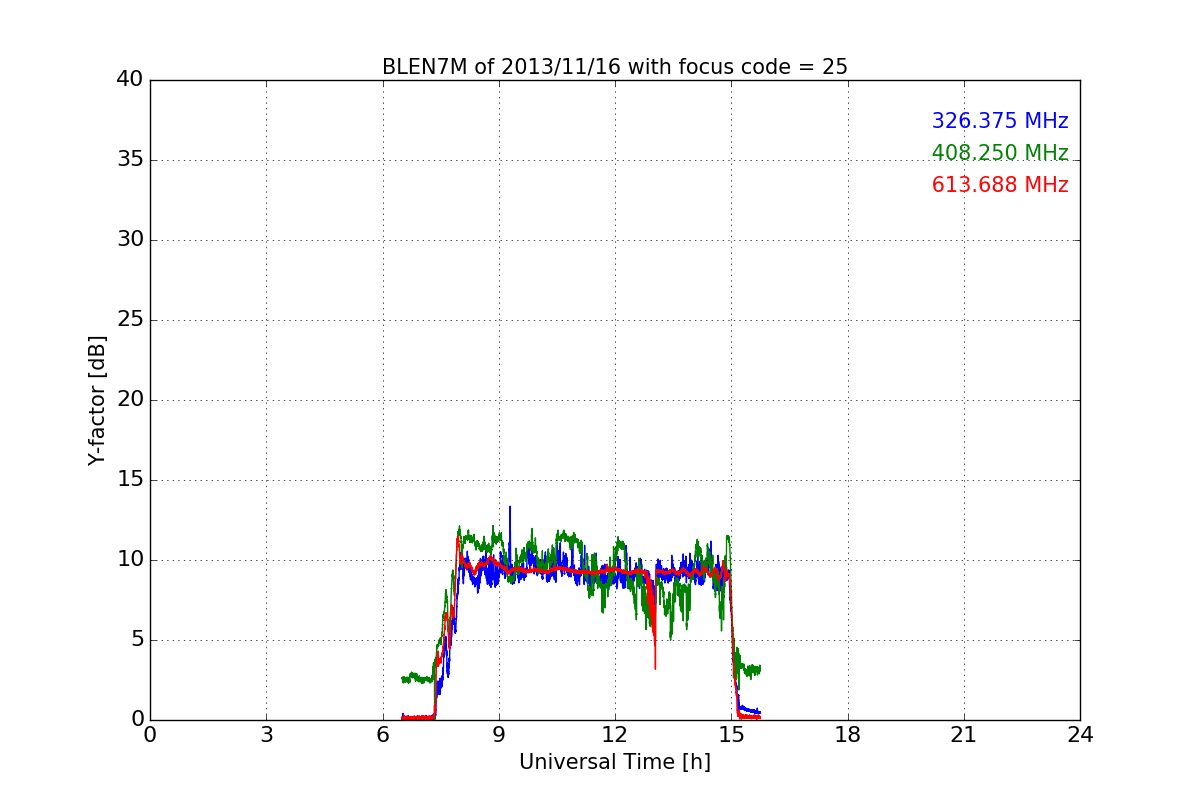Image resolution: width=1200 pixels, height=800 pixels.
Task: Click the y-axis tick label 10
Action: (x=130, y=560)
